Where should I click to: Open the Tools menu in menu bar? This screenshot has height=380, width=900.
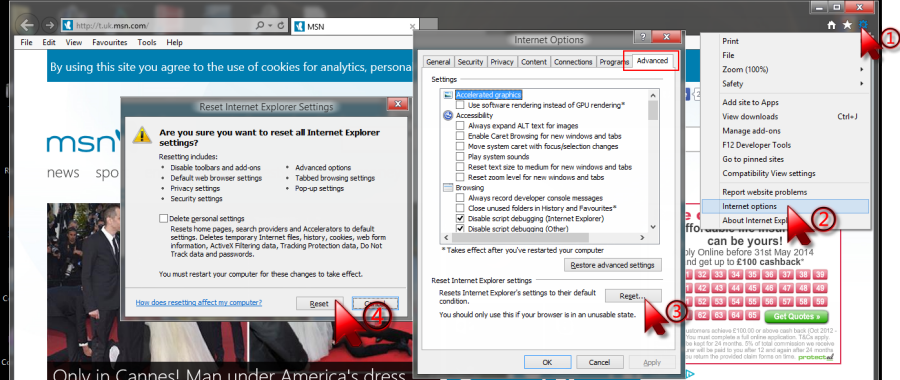coord(147,42)
